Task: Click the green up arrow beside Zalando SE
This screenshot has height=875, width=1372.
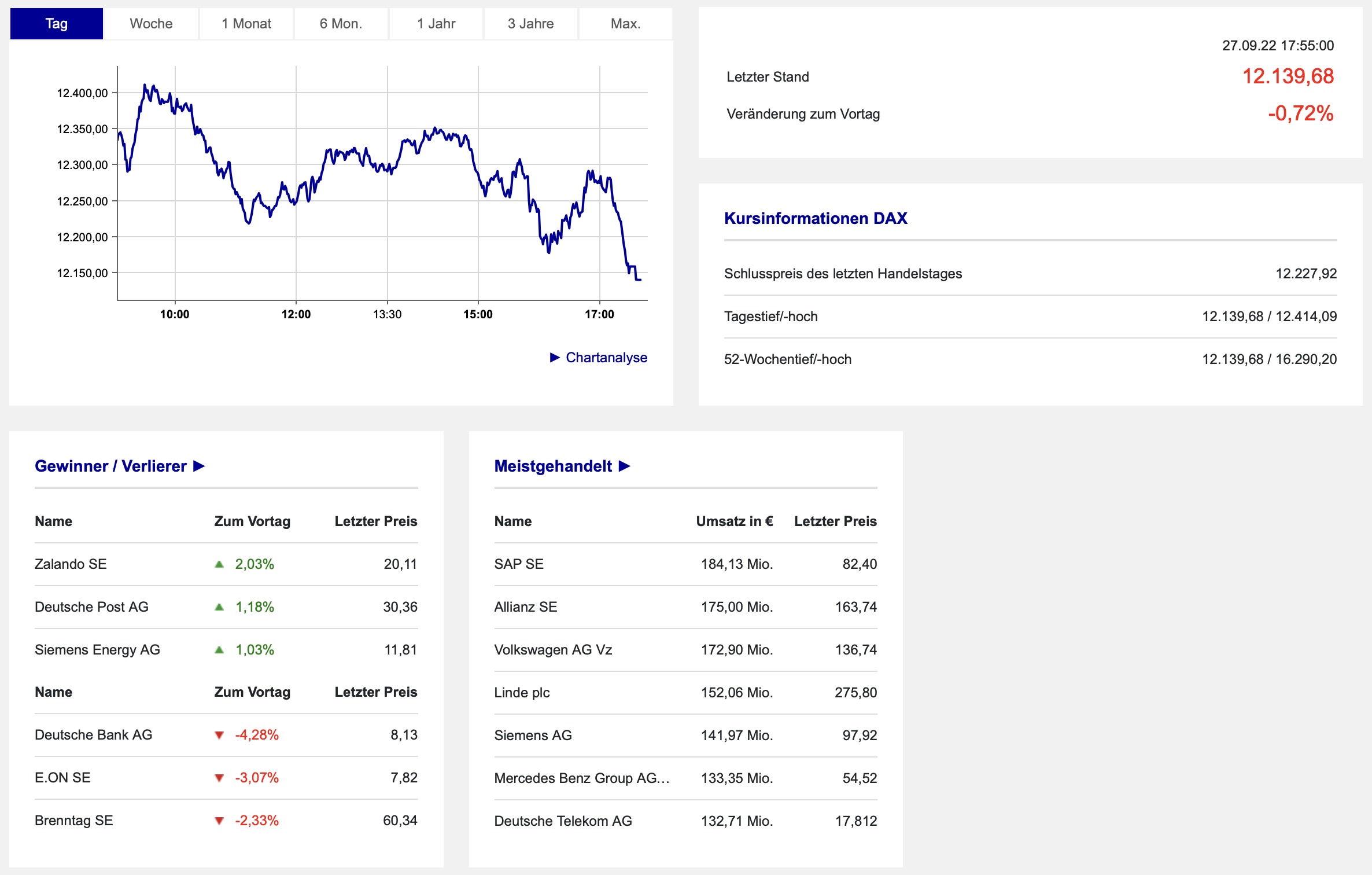Action: [219, 564]
